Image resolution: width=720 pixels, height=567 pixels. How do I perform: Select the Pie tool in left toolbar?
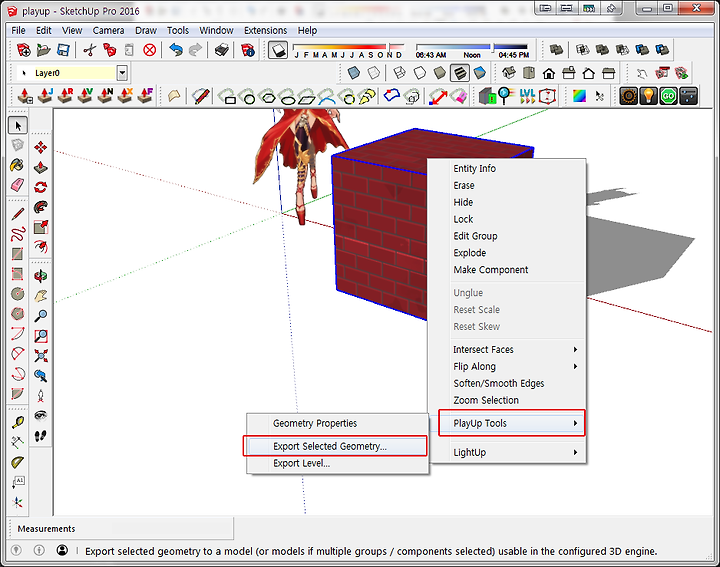coord(17,393)
